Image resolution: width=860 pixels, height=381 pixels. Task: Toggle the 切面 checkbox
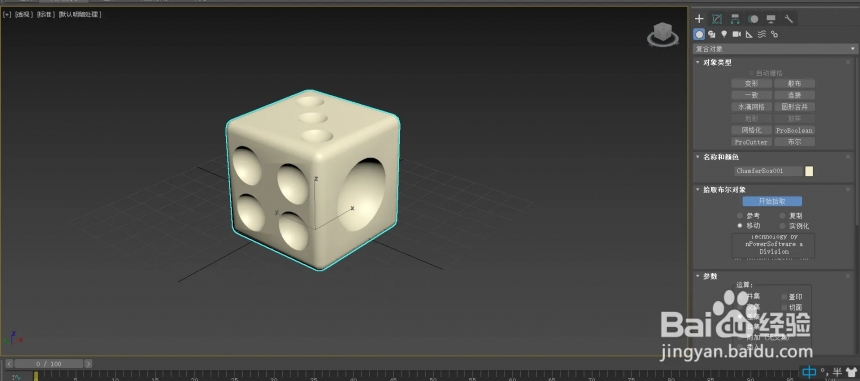tap(784, 308)
